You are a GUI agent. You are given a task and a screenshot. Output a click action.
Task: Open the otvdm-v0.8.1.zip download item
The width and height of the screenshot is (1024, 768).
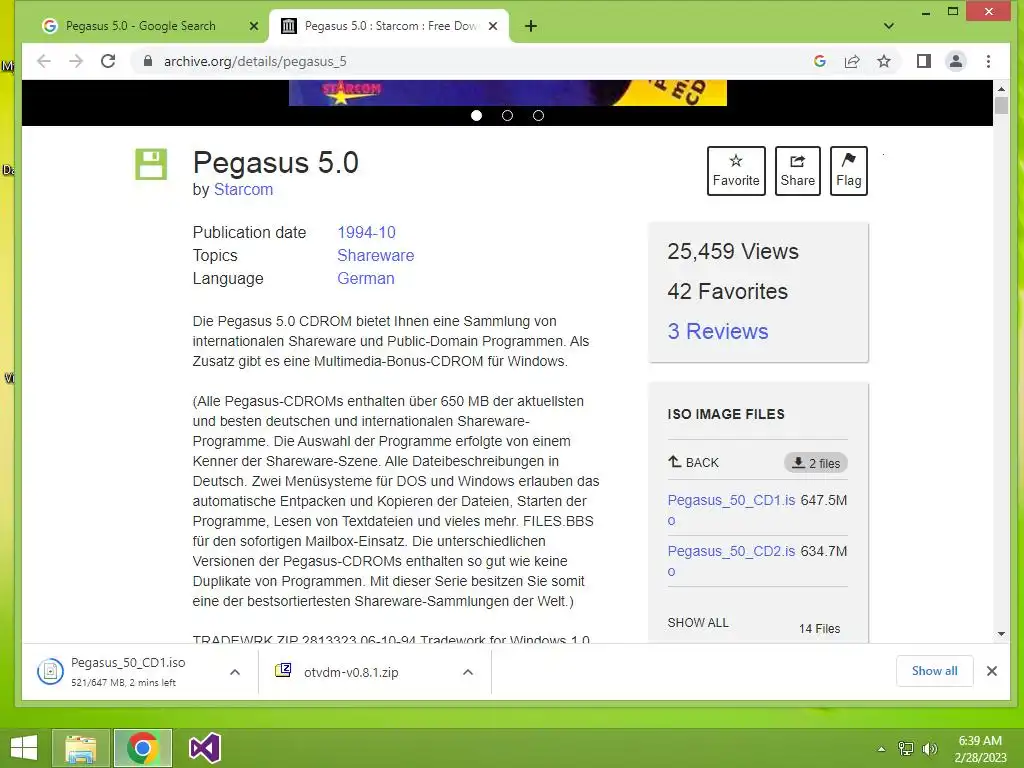pyautogui.click(x=351, y=672)
